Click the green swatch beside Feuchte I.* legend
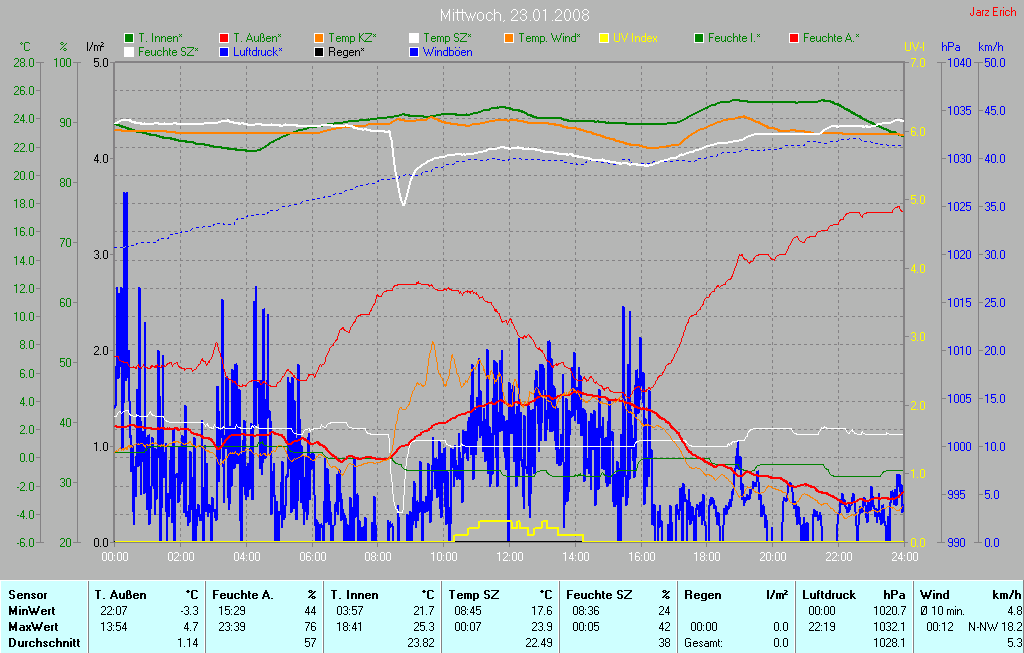1024x653 pixels. 699,39
